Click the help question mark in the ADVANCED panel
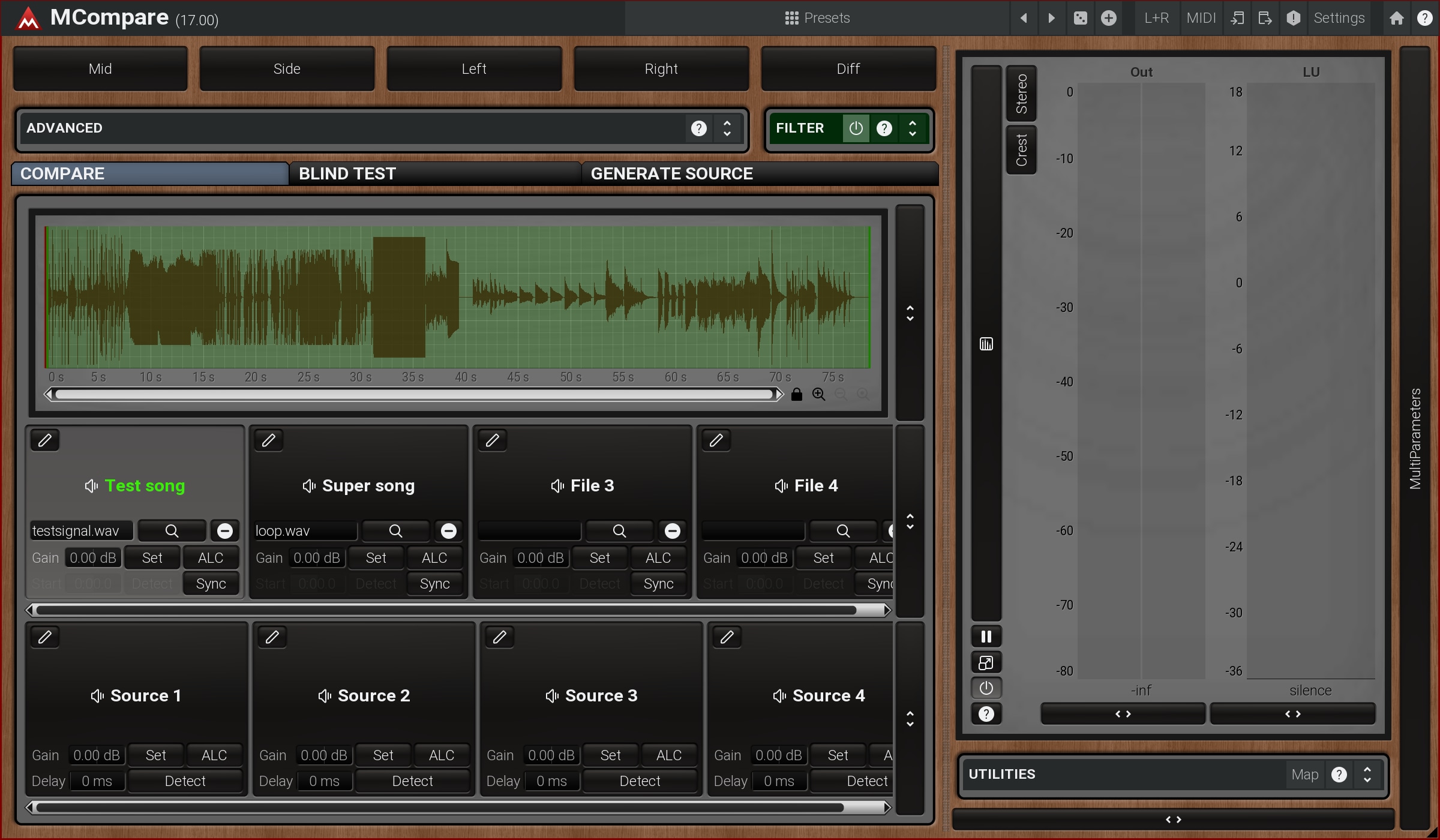This screenshot has width=1440, height=840. pos(698,128)
